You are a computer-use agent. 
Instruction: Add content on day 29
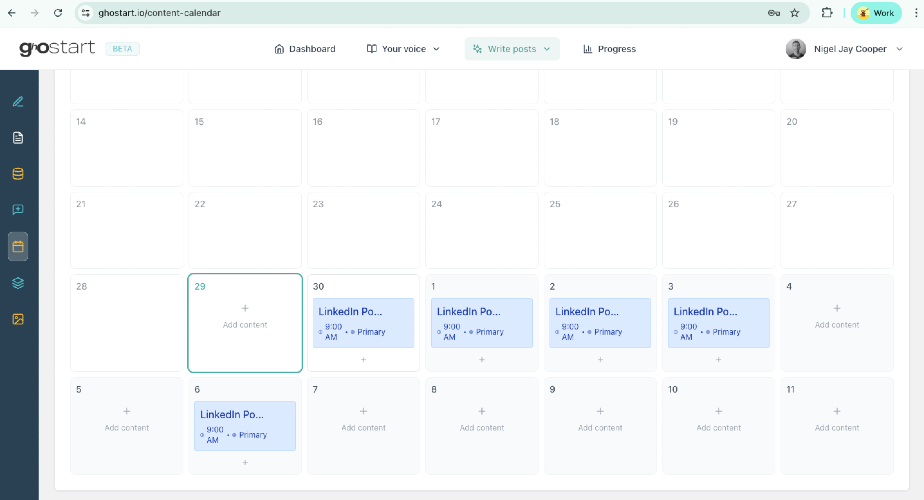pyautogui.click(x=245, y=317)
